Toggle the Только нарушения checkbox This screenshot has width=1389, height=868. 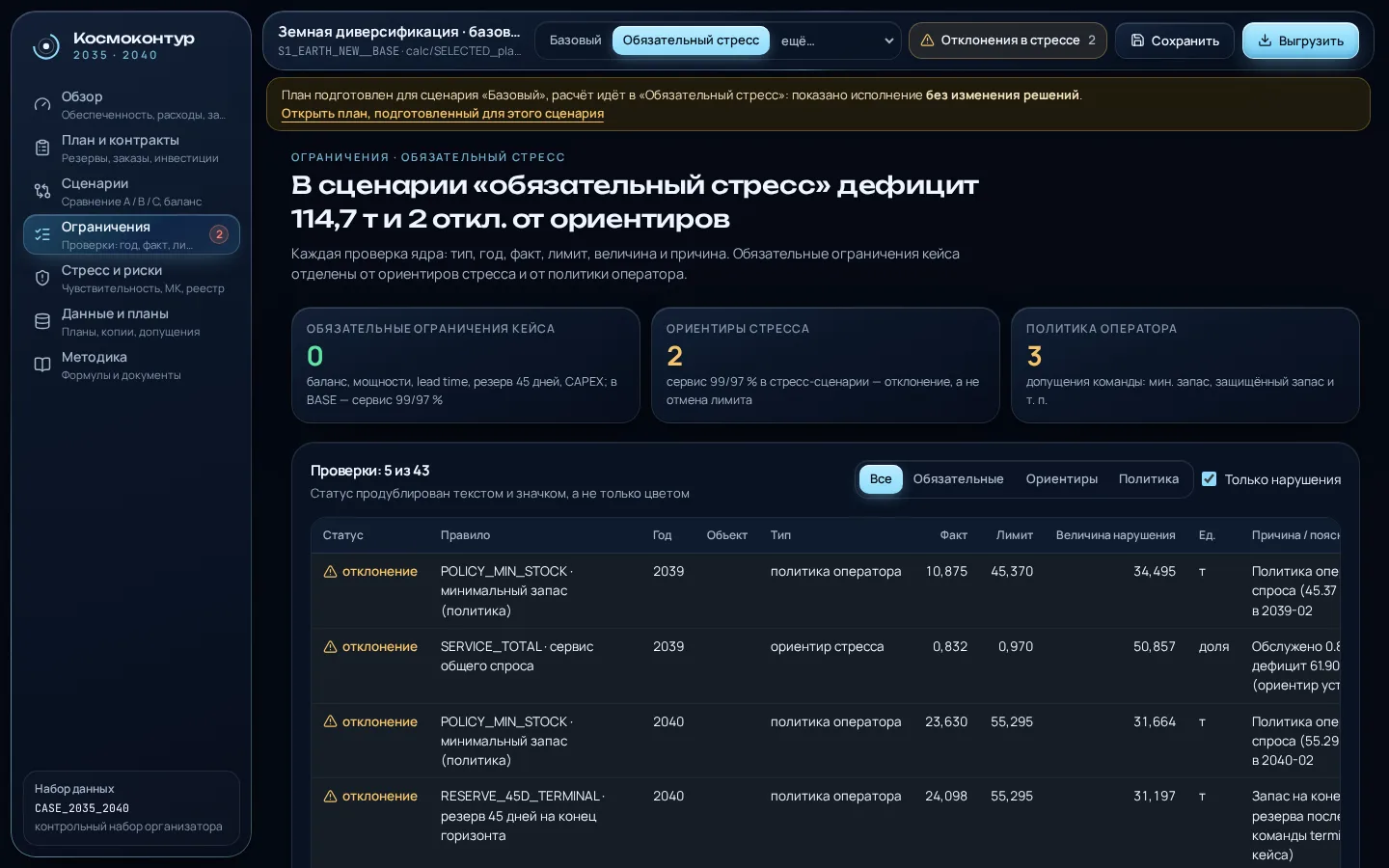coord(1209,479)
